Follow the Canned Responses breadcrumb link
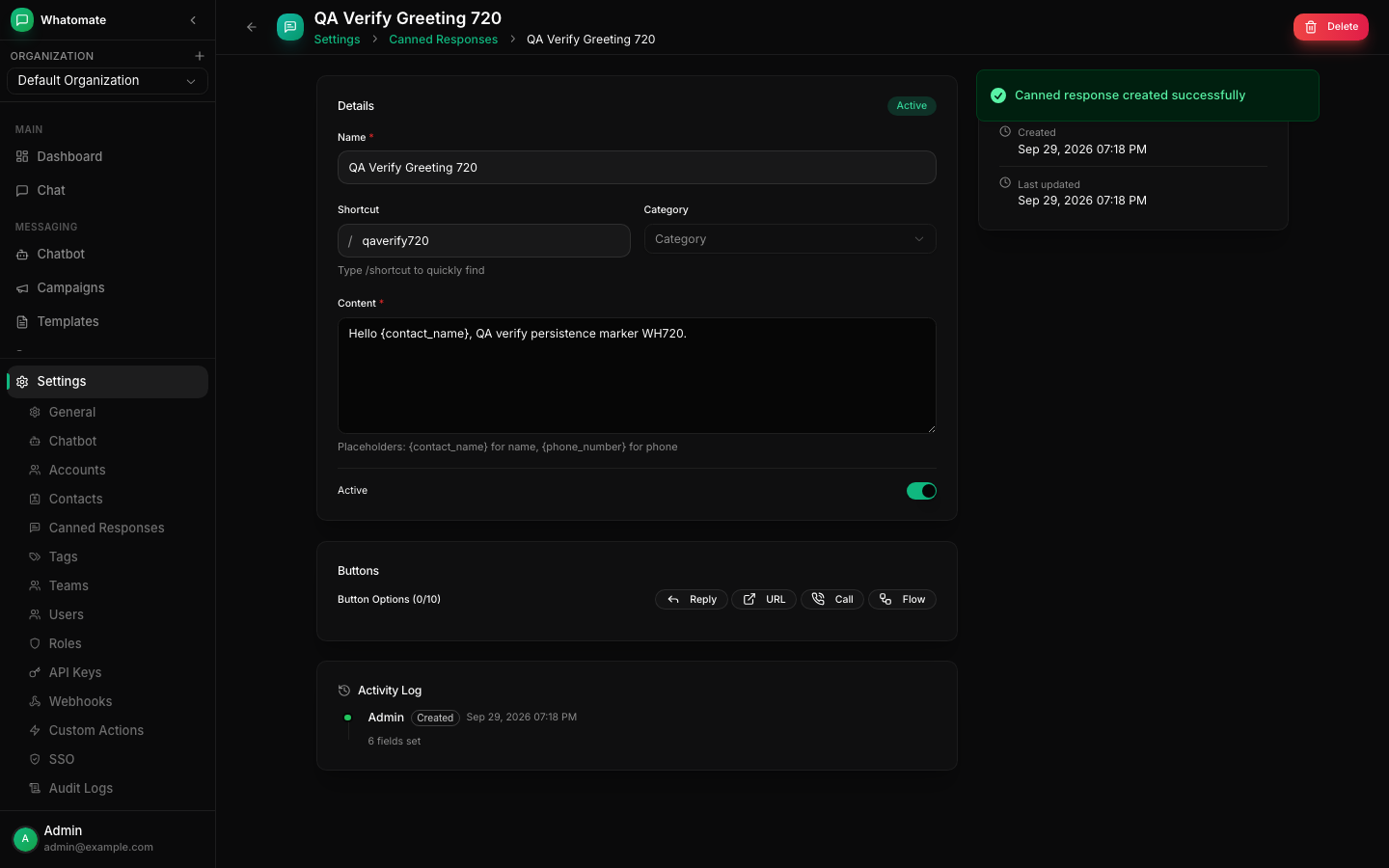 tap(444, 40)
